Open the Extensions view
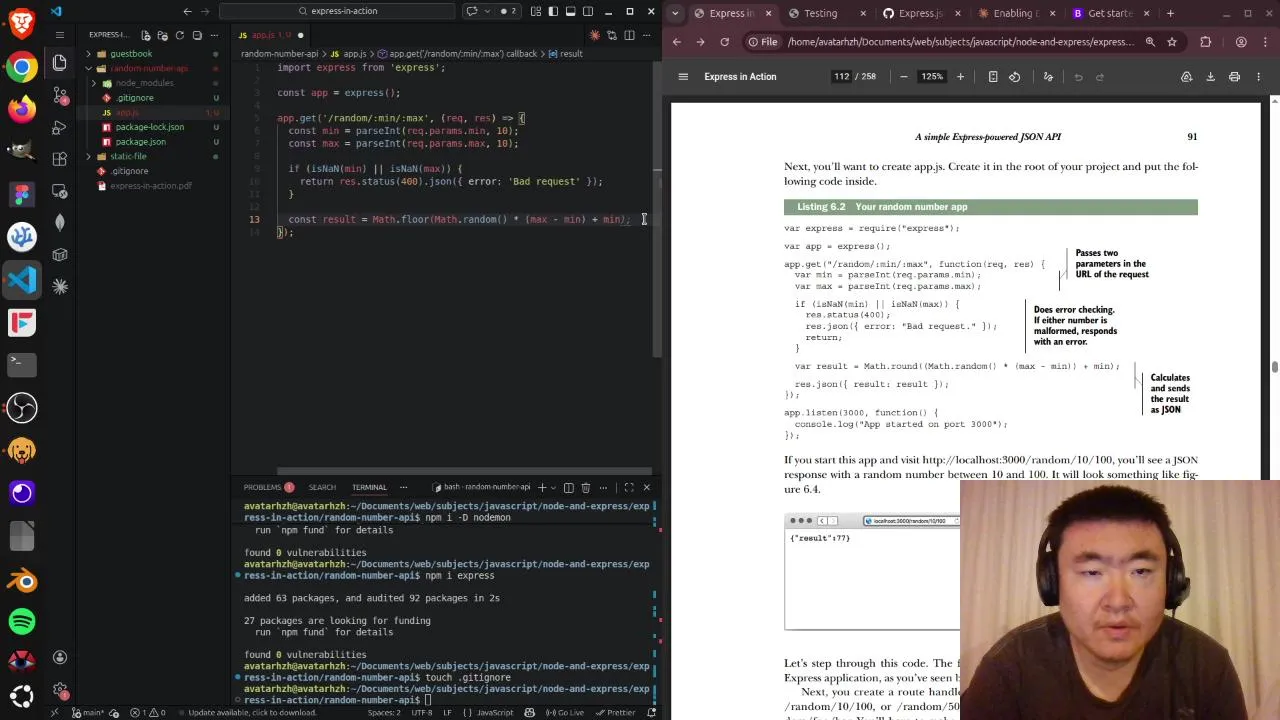 [59, 159]
